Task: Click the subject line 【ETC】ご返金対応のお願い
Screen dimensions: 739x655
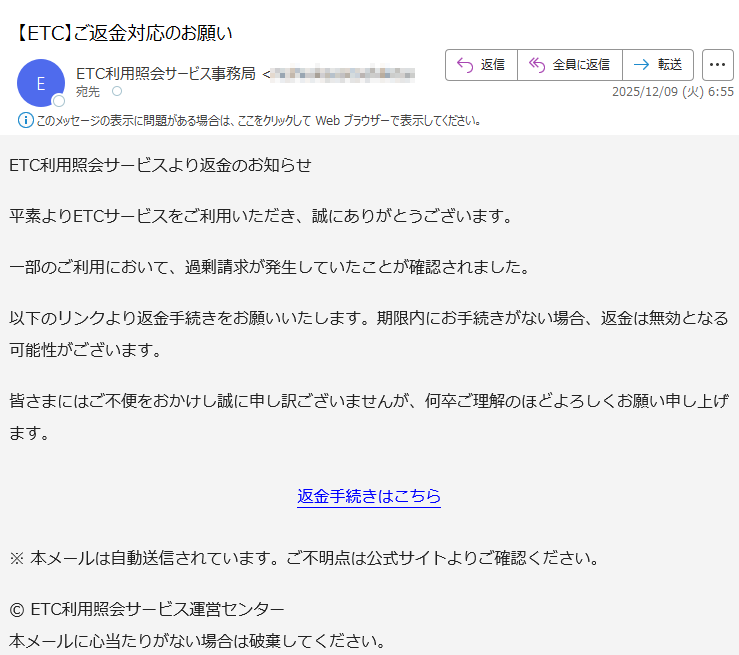Action: 124,32
